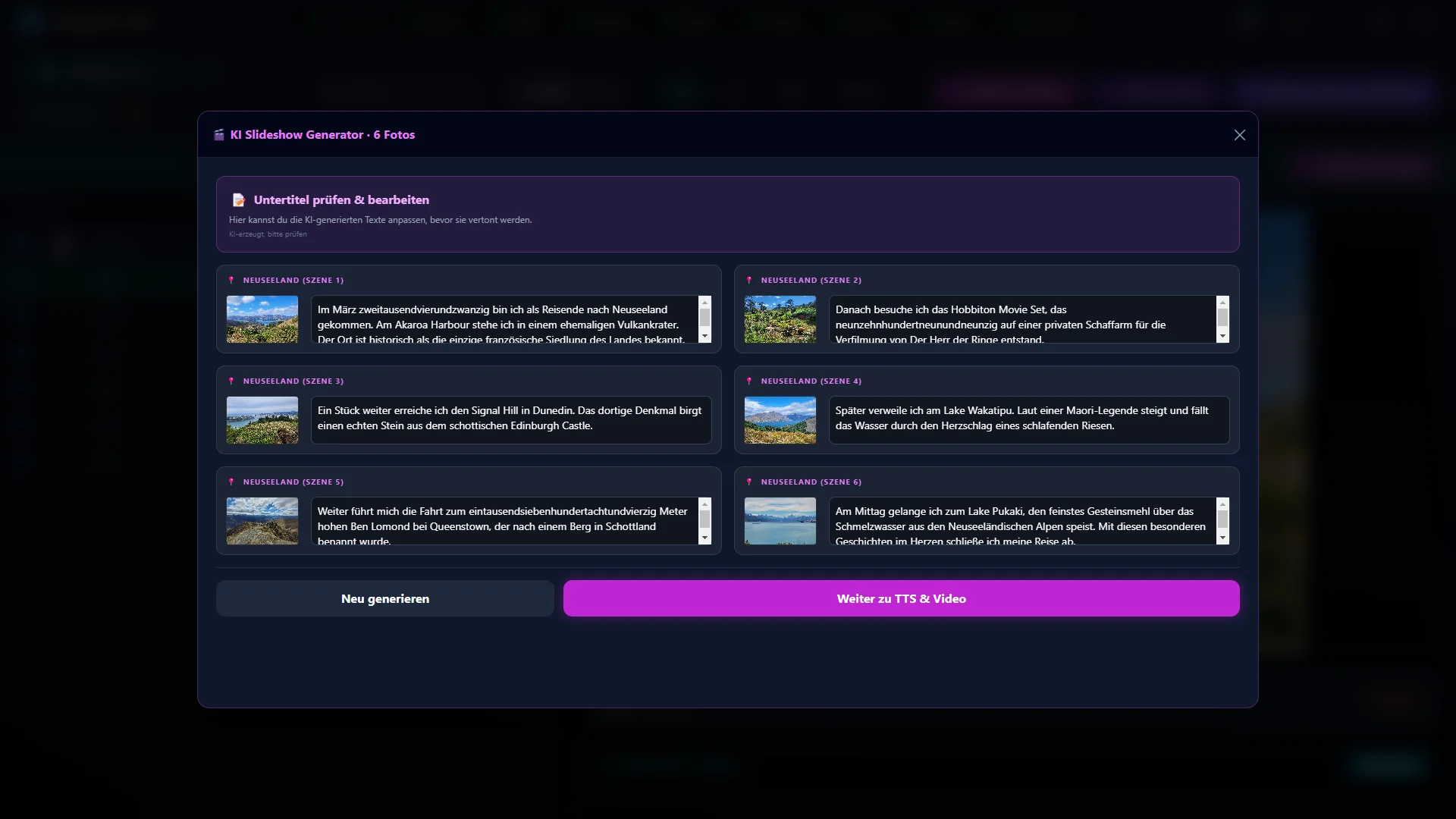Select the Lake Pukaki thumbnail of Szene 6
1456x819 pixels.
pos(780,521)
